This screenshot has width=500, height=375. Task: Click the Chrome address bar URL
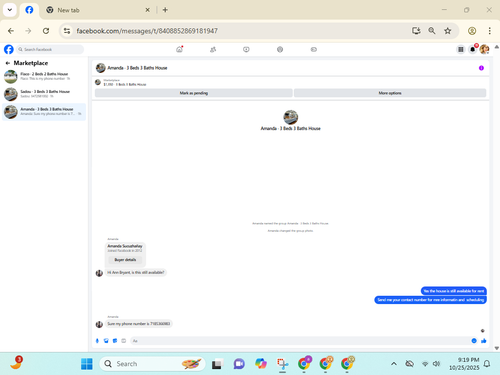point(147,31)
